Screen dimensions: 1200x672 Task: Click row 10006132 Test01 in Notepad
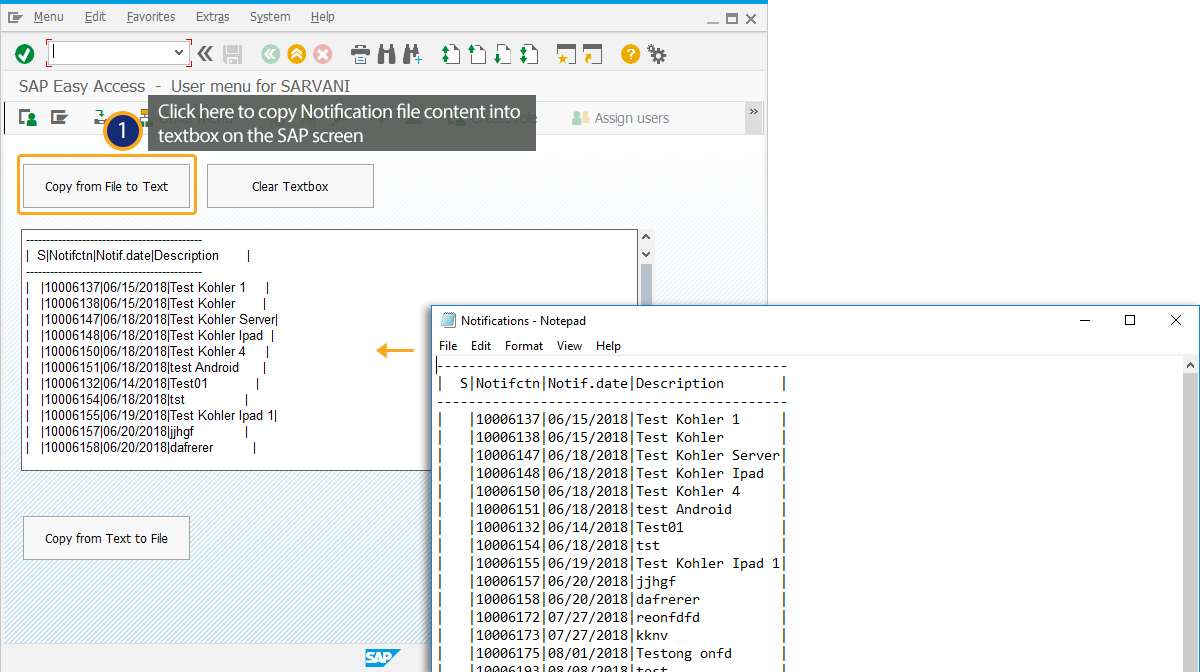tap(611, 527)
